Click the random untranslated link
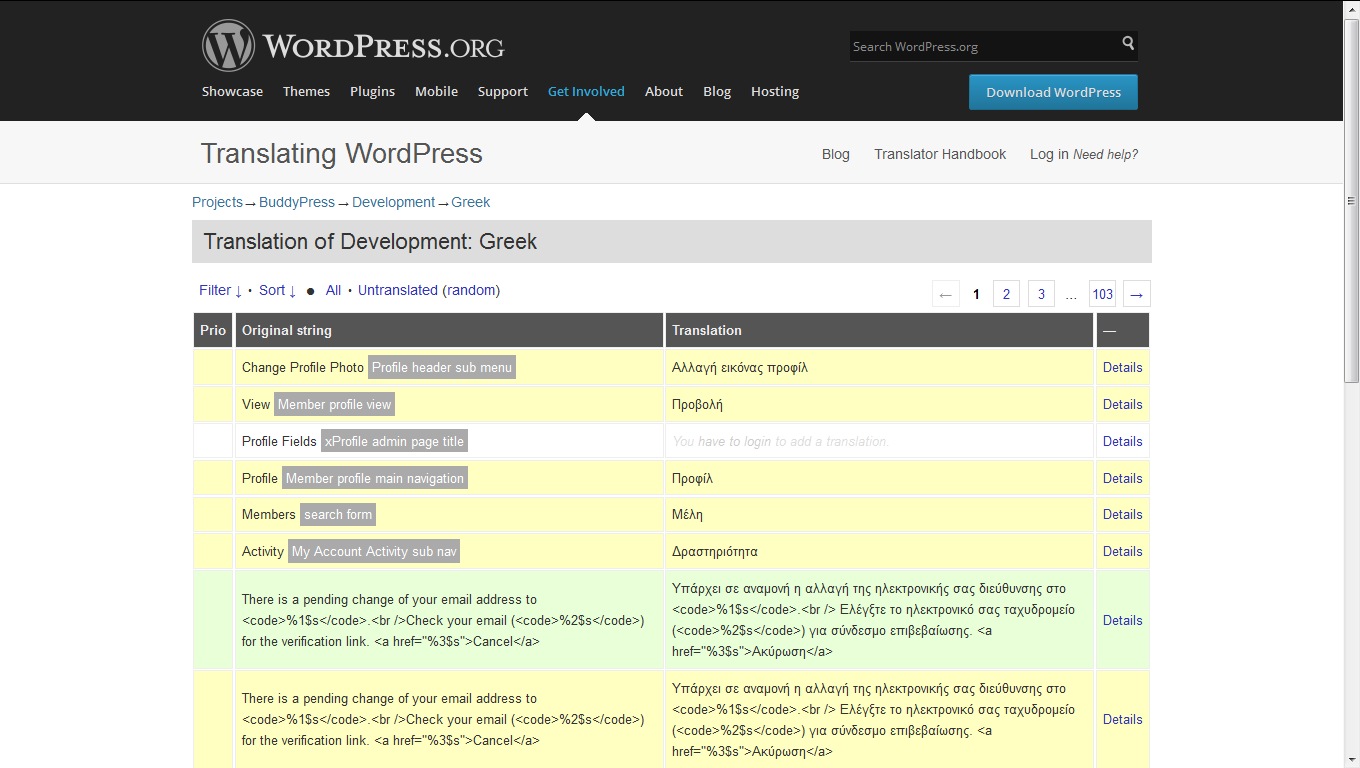1360x768 pixels. click(471, 290)
